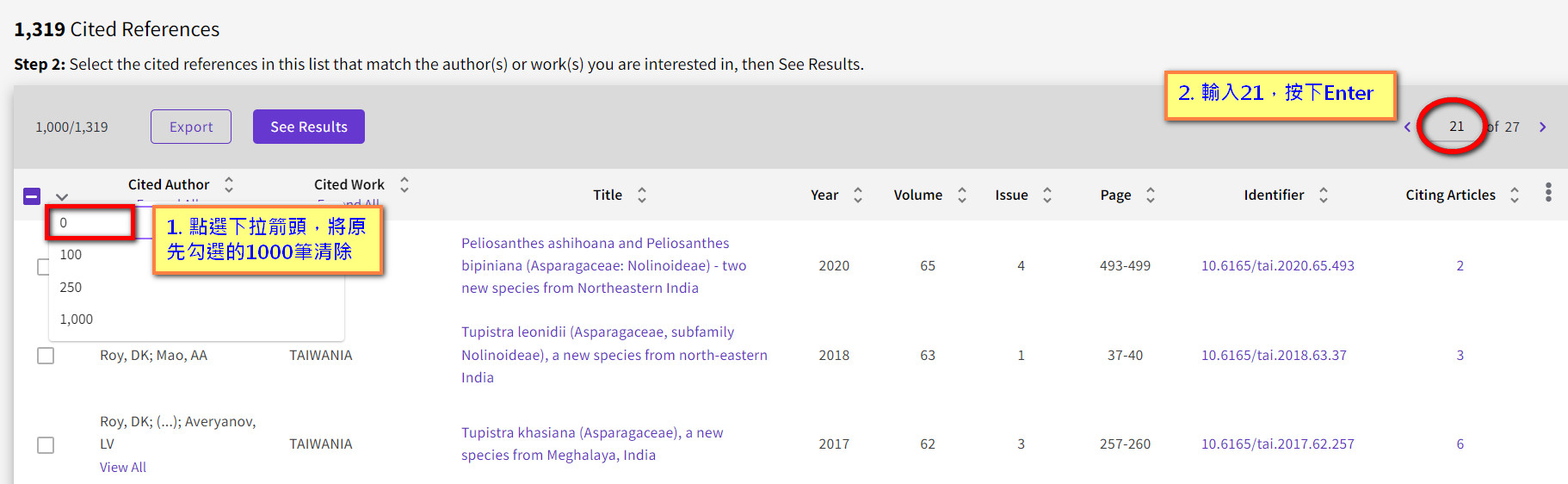The height and width of the screenshot is (484, 1568).
Task: Go to next page arrow
Action: point(1542,127)
